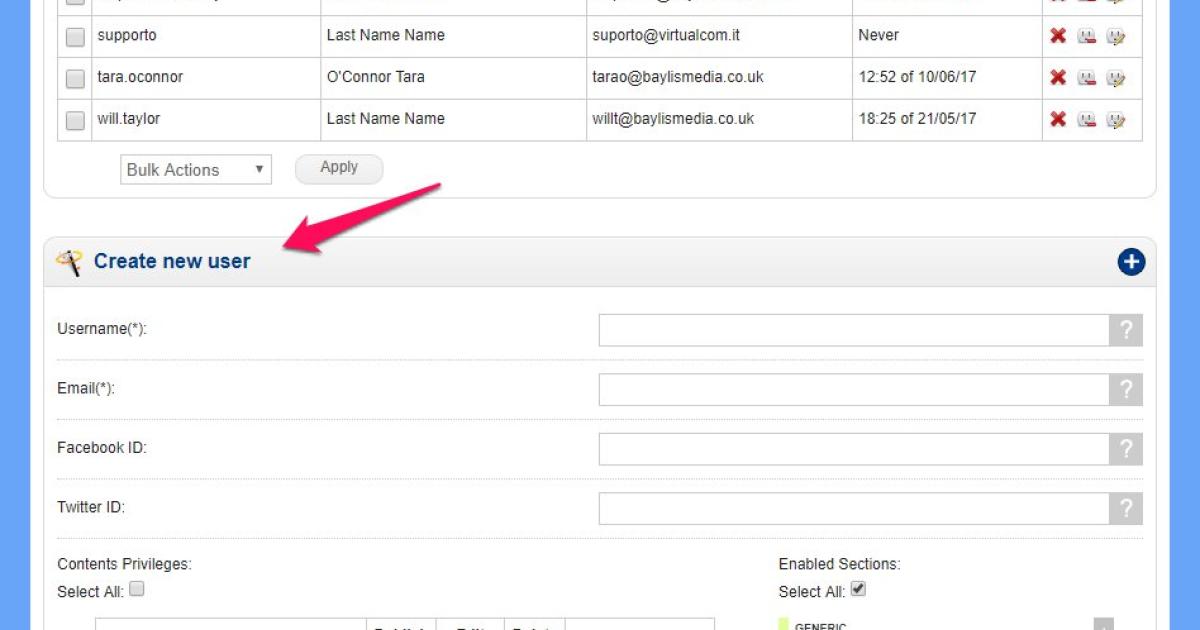The image size is (1200, 630).
Task: Tick the checkbox for supporto row
Action: 75,37
